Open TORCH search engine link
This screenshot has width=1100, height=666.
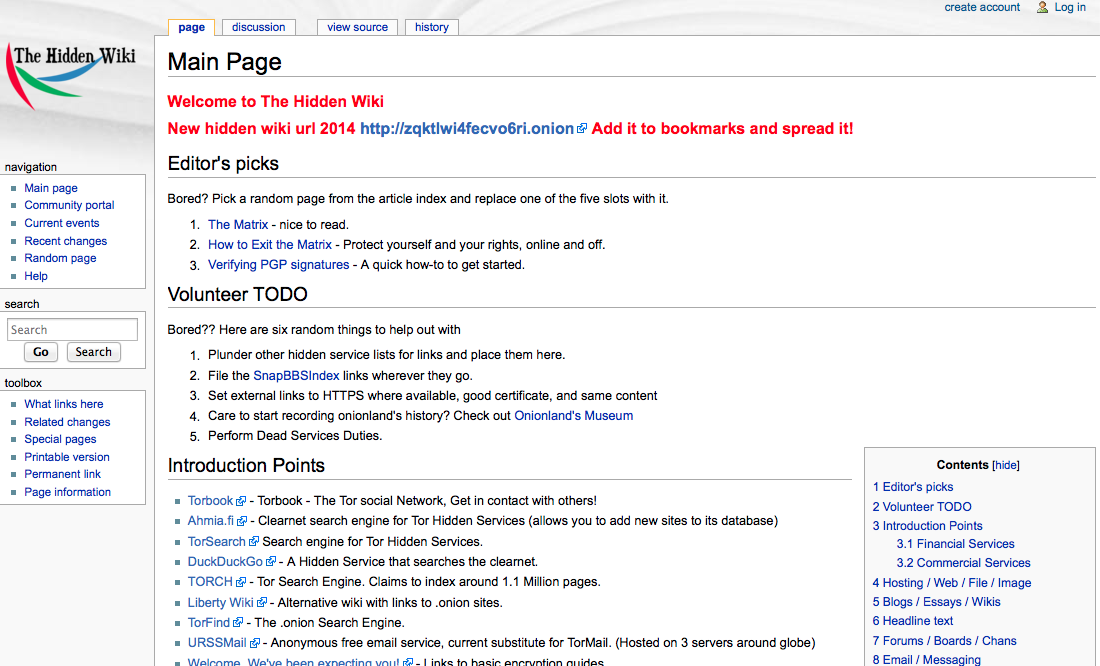pos(210,582)
